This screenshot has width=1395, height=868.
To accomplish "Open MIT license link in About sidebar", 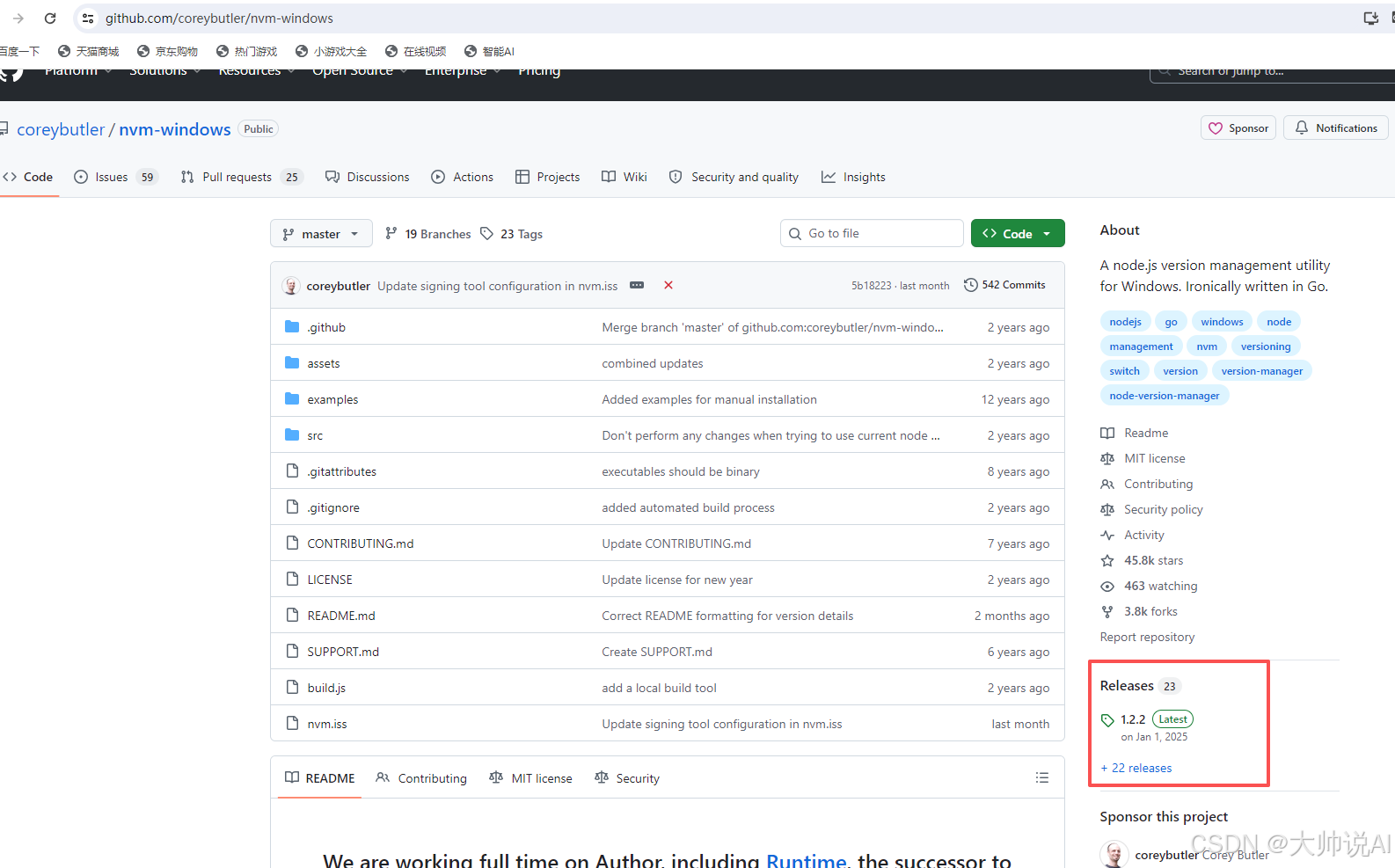I will 1143,458.
